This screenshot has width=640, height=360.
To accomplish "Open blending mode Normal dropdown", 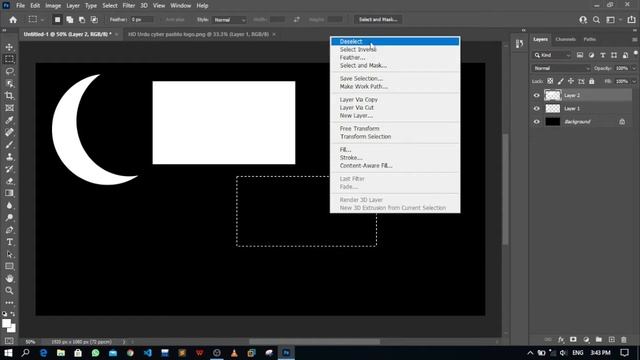I will tap(561, 68).
